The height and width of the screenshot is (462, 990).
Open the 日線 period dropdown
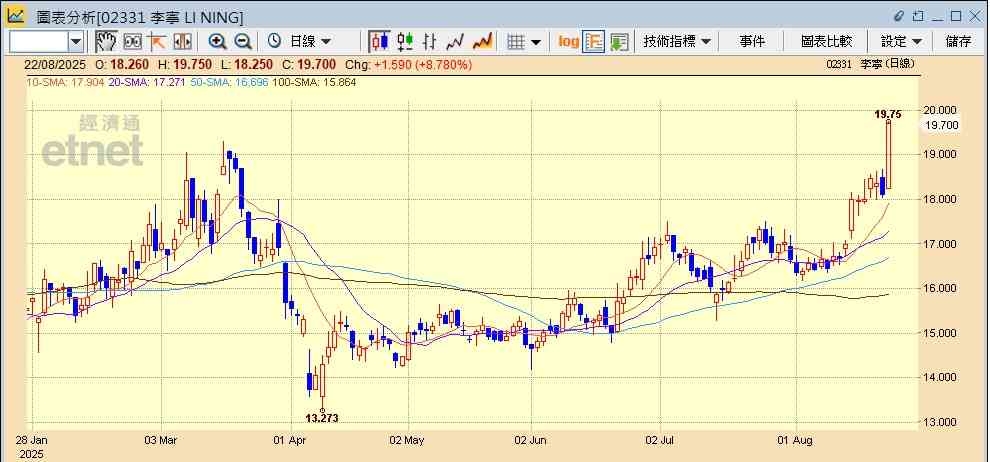click(309, 42)
